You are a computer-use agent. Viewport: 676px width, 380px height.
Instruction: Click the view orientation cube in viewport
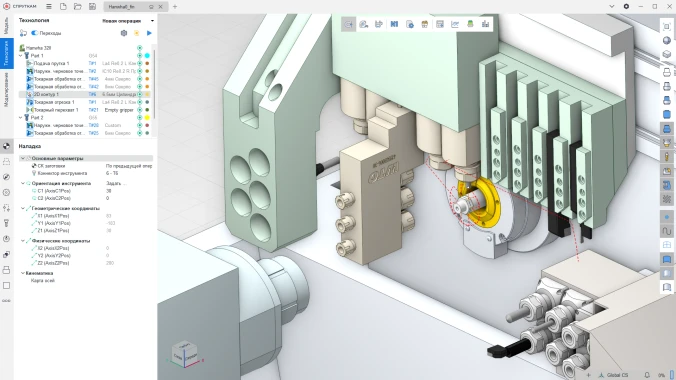[x=185, y=355]
